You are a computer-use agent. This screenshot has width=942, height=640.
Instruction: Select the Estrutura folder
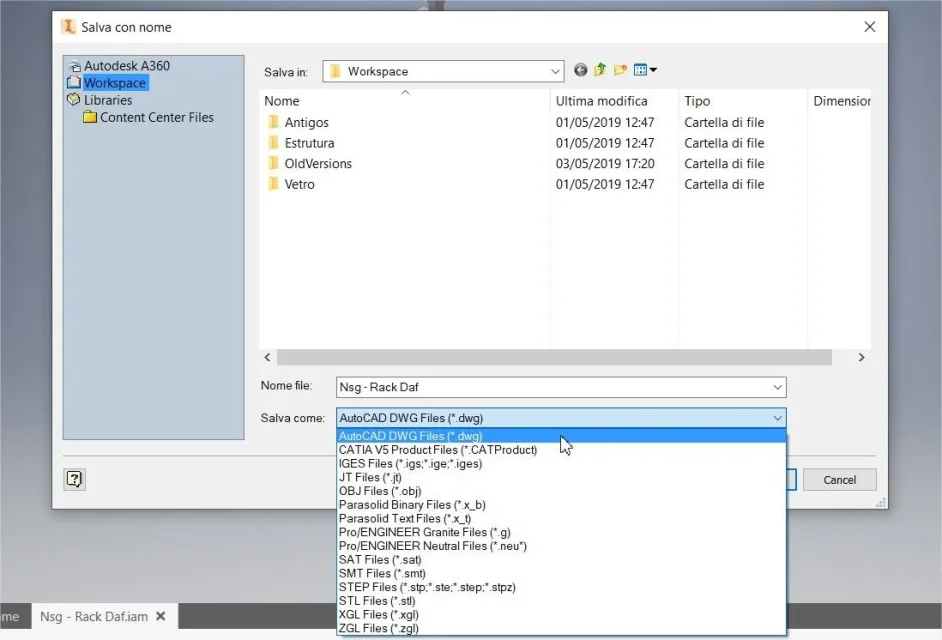point(309,143)
